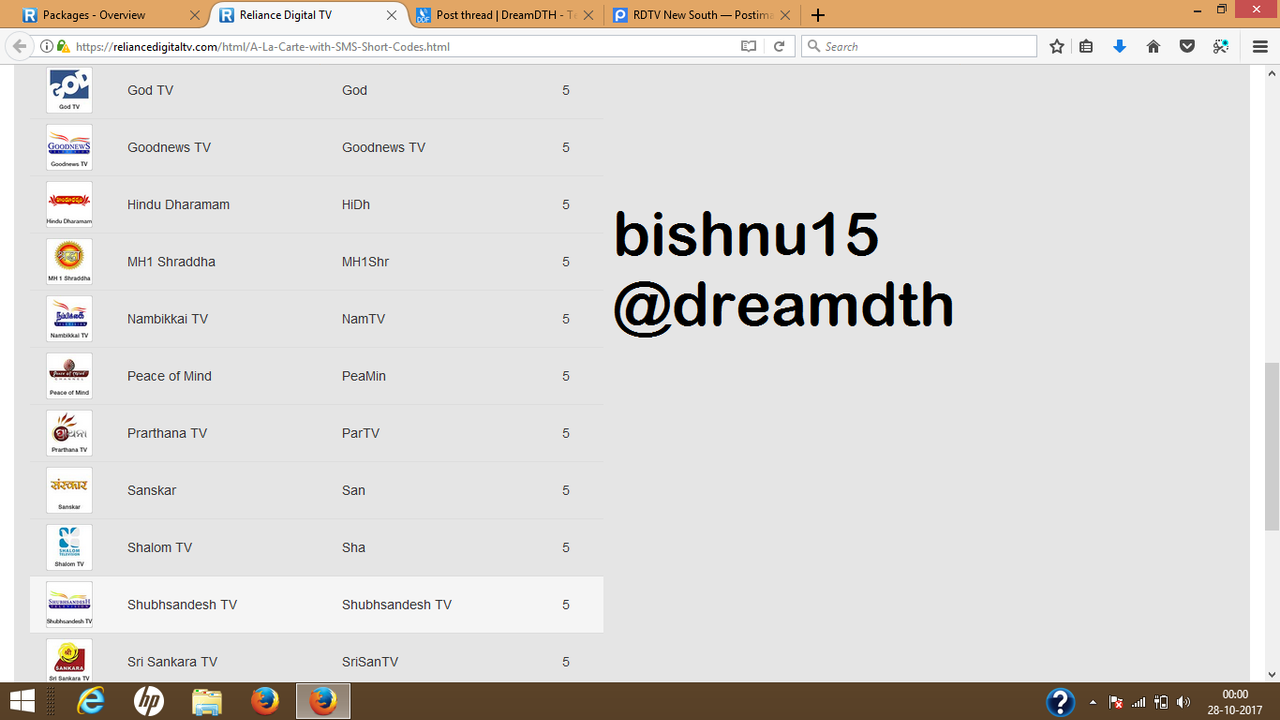Close the Reliance Digital TV tab
This screenshot has width=1280, height=720.
[x=391, y=15]
